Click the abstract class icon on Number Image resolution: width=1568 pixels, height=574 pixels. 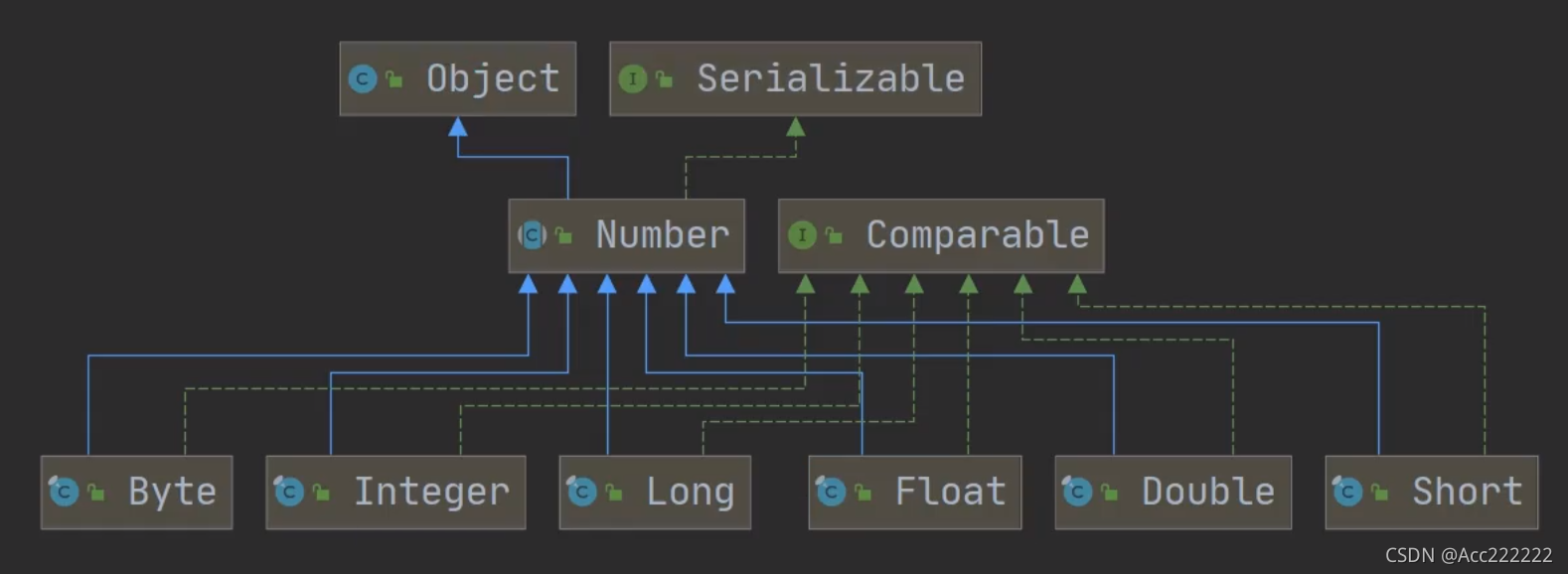point(533,235)
